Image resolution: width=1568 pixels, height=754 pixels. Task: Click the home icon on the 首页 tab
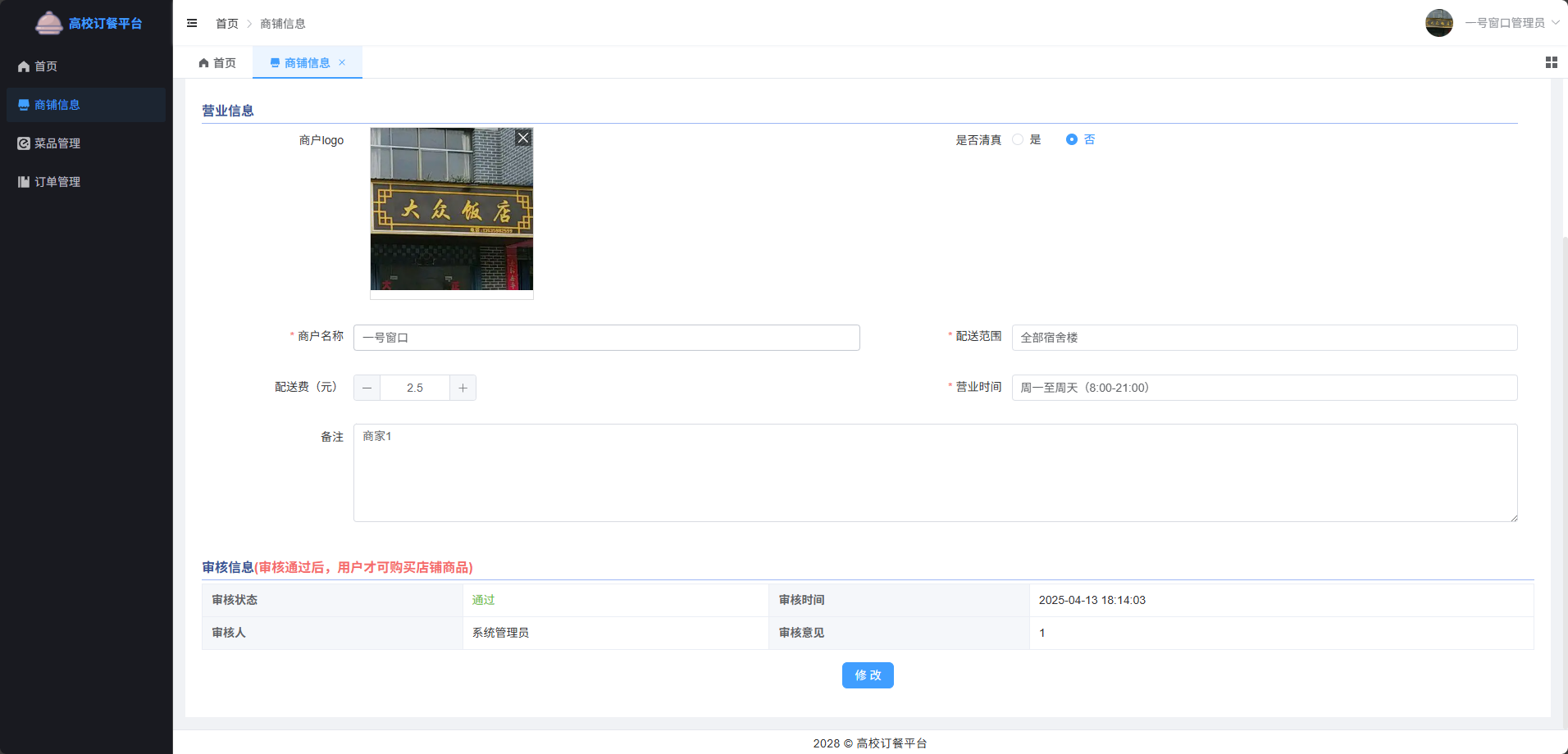(202, 62)
